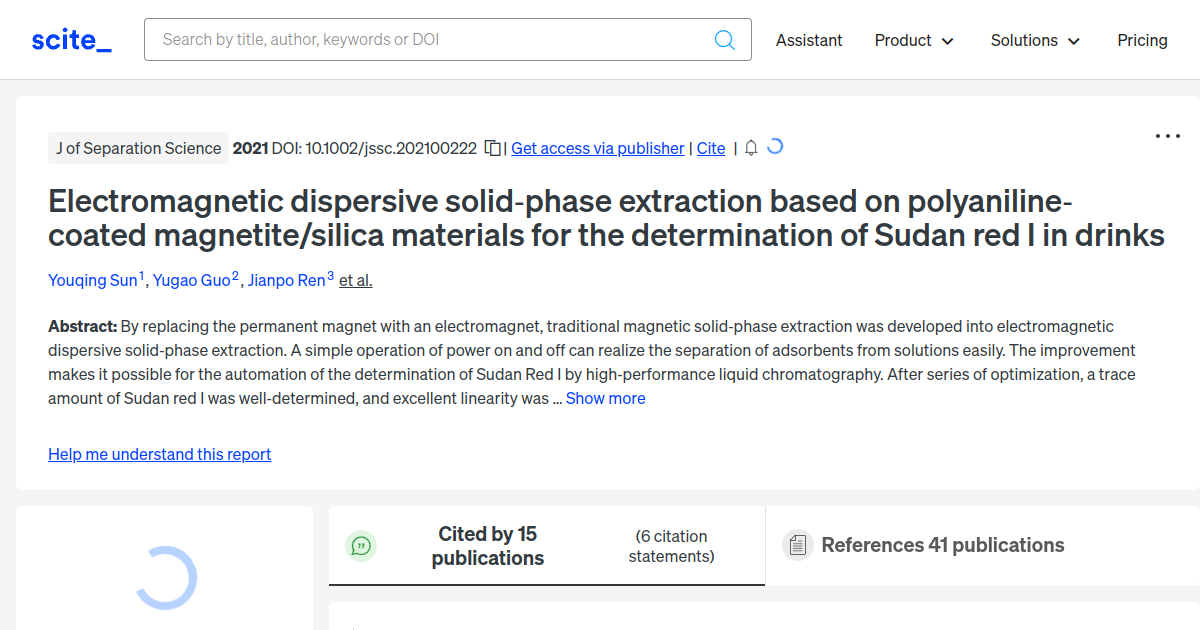This screenshot has height=630, width=1200.
Task: Show all authors via et al.
Action: (355, 280)
